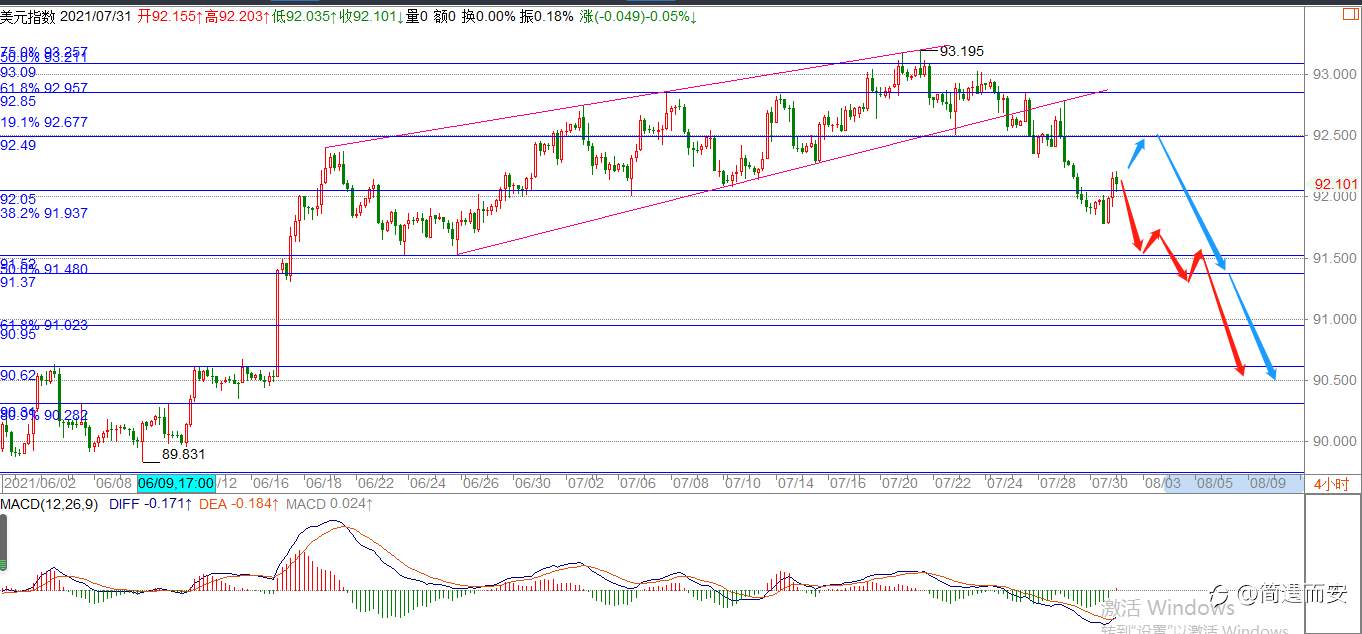Click the highlighted 06/09,17:00 time marker
Image resolution: width=1362 pixels, height=634 pixels.
pos(176,483)
